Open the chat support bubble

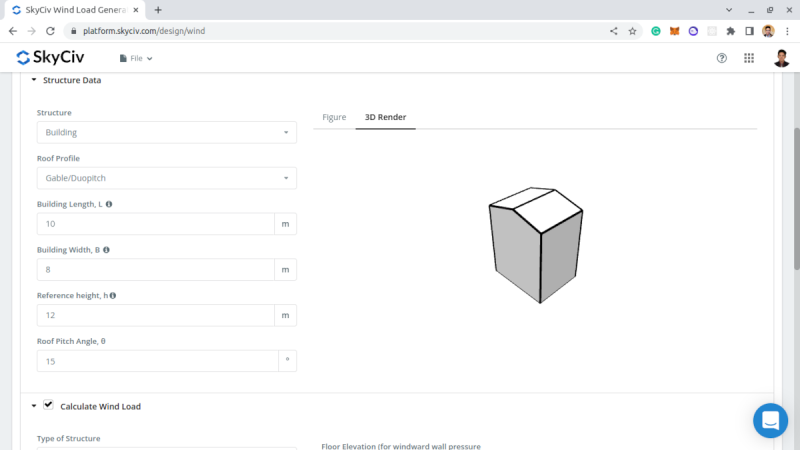click(771, 421)
